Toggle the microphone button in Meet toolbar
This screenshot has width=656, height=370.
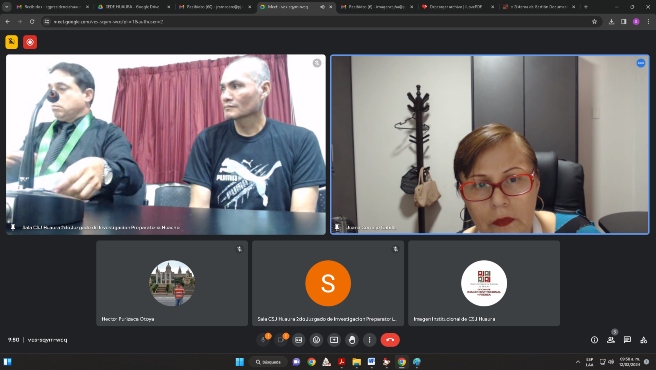(264, 340)
